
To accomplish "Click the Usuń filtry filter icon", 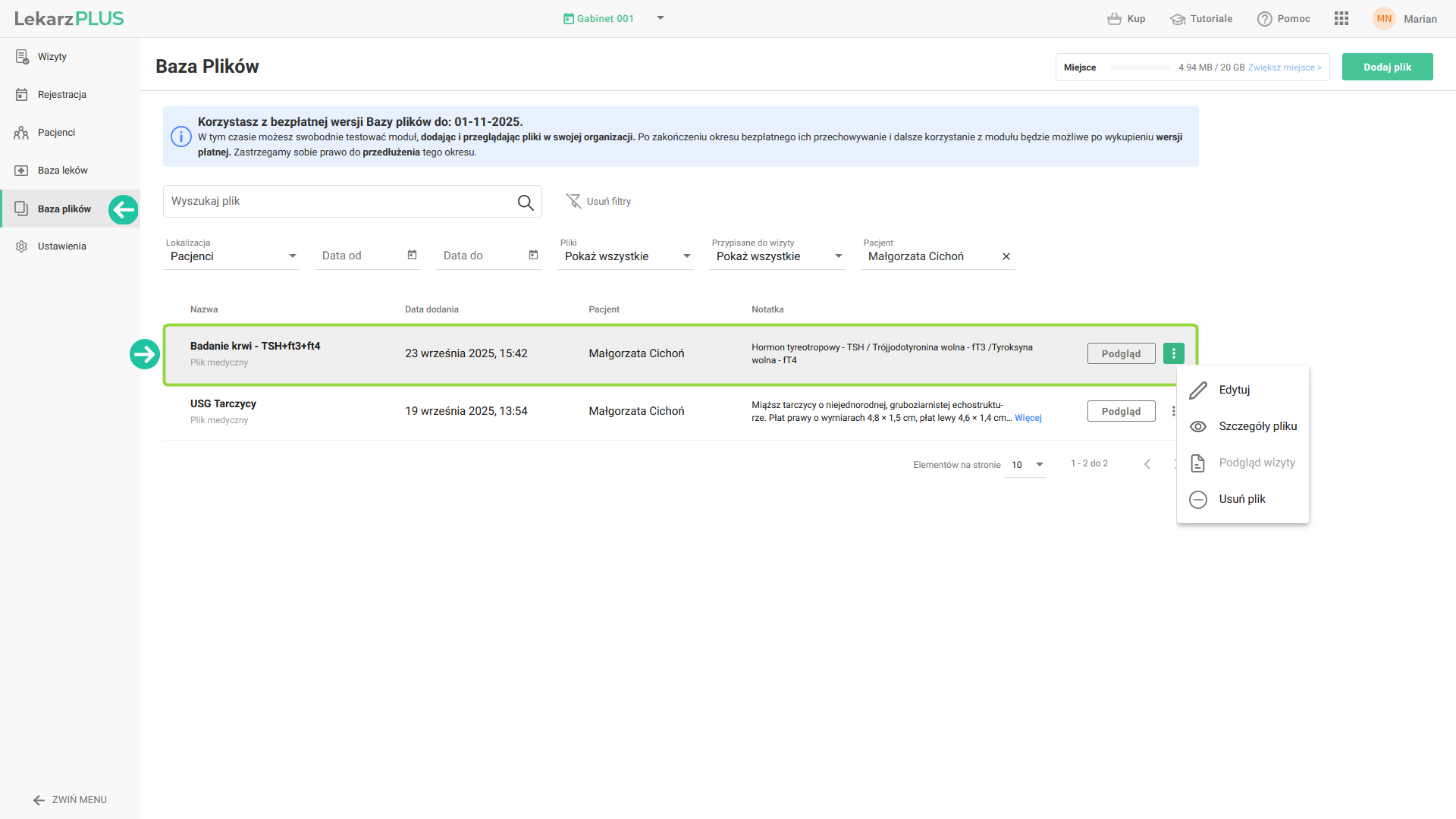I will tap(574, 201).
